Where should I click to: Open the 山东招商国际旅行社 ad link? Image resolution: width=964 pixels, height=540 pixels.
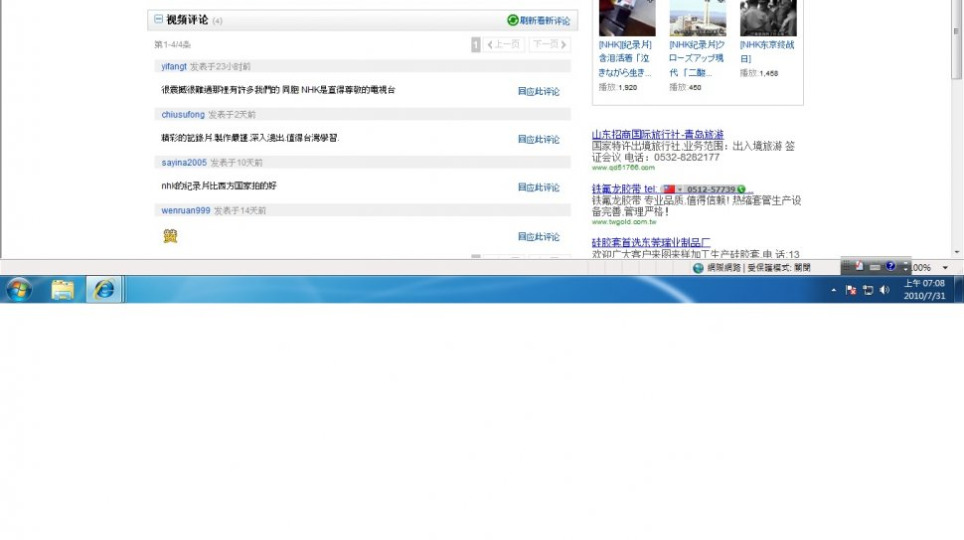(657, 134)
